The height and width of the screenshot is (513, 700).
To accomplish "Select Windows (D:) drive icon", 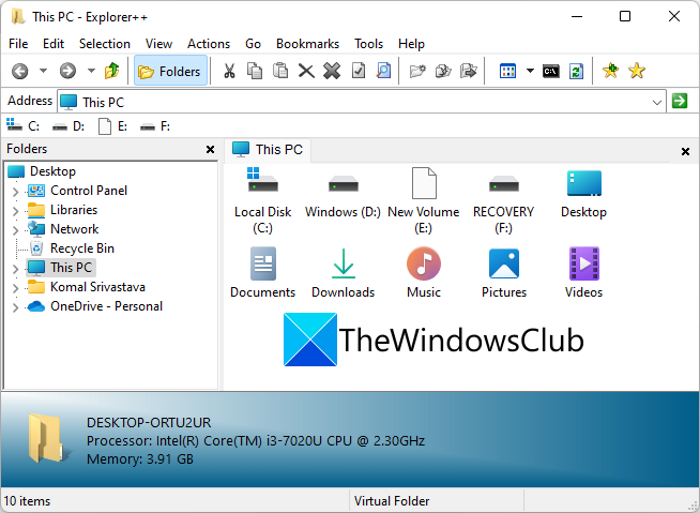I will tap(343, 193).
